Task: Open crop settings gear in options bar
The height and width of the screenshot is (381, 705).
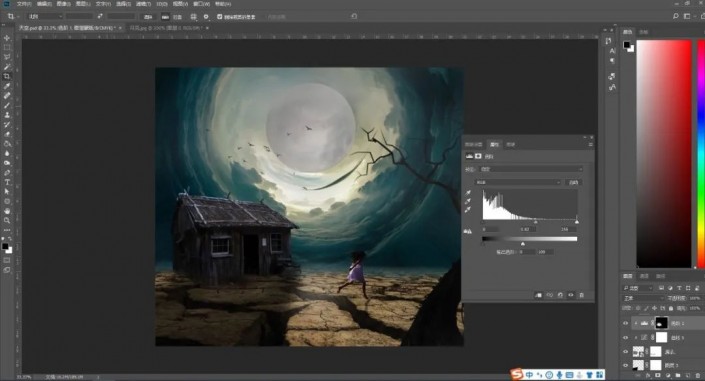Action: click(206, 17)
